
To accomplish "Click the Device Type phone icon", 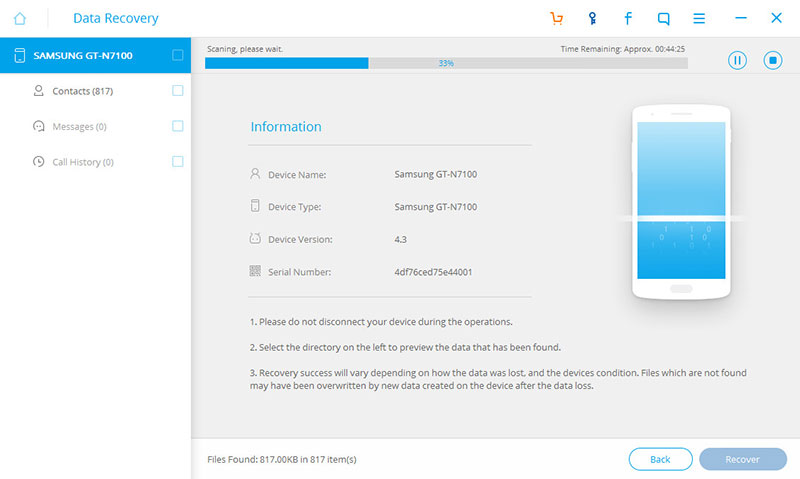I will click(255, 206).
